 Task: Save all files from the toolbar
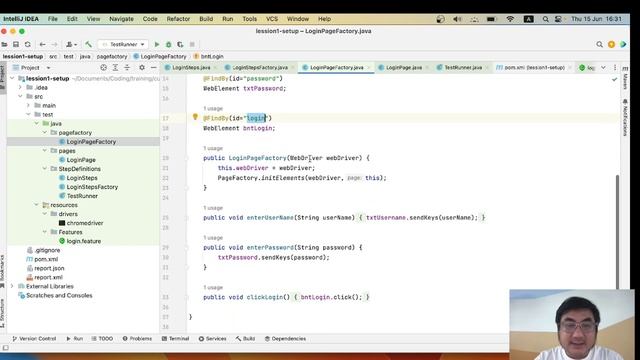pyautogui.click(x=16, y=44)
